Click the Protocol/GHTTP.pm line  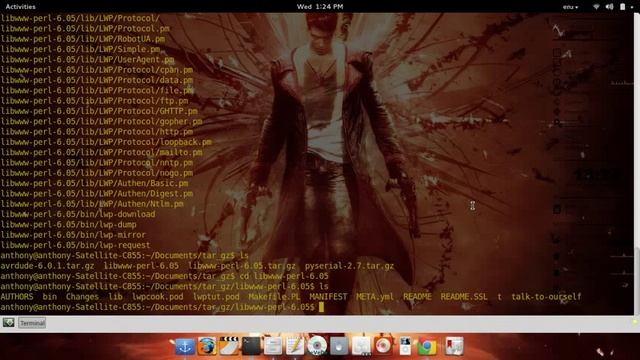pyautogui.click(x=99, y=111)
